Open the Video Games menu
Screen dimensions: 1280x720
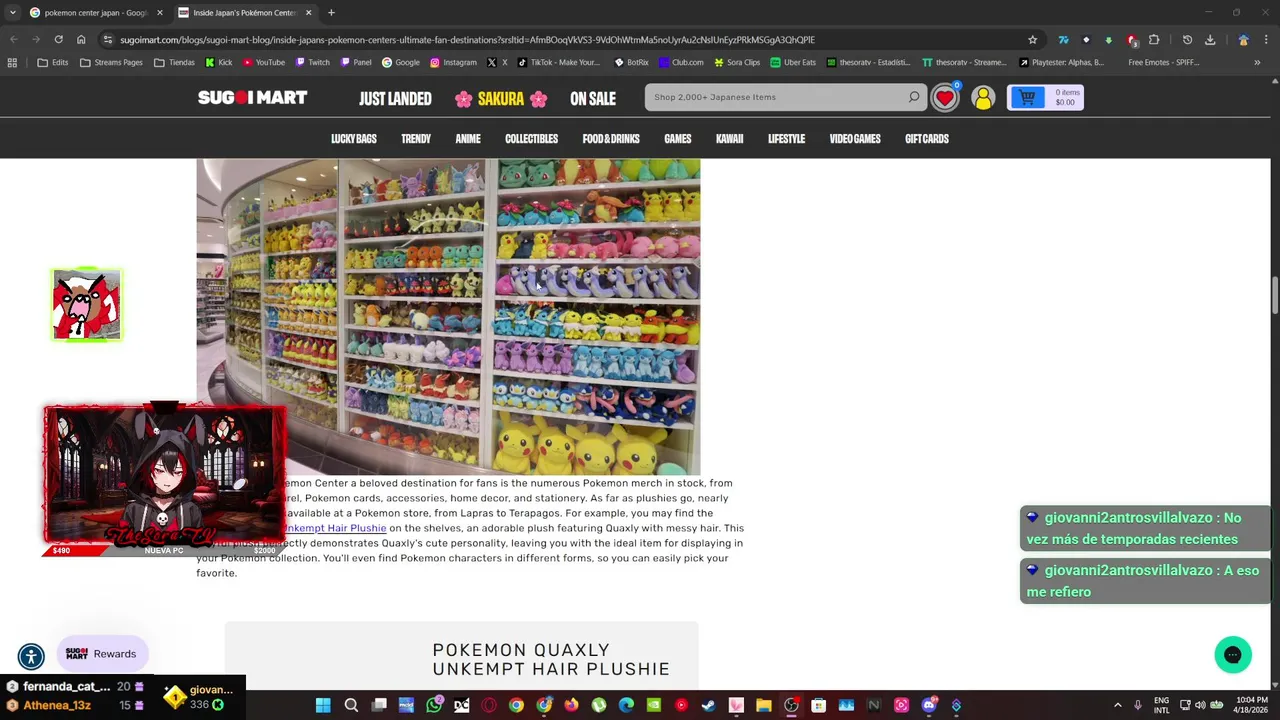point(855,139)
